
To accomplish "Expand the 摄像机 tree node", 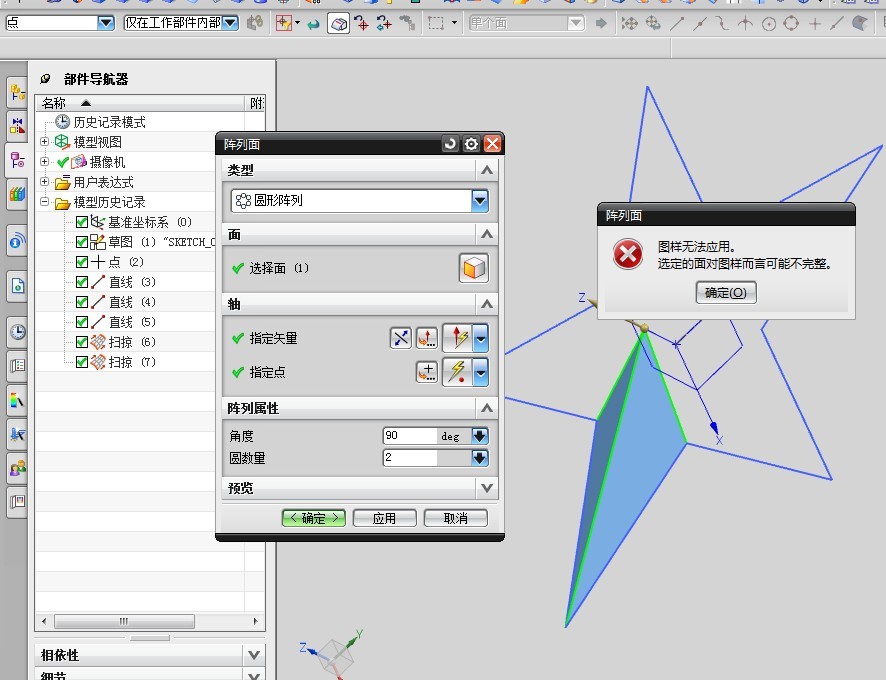I will (x=45, y=162).
